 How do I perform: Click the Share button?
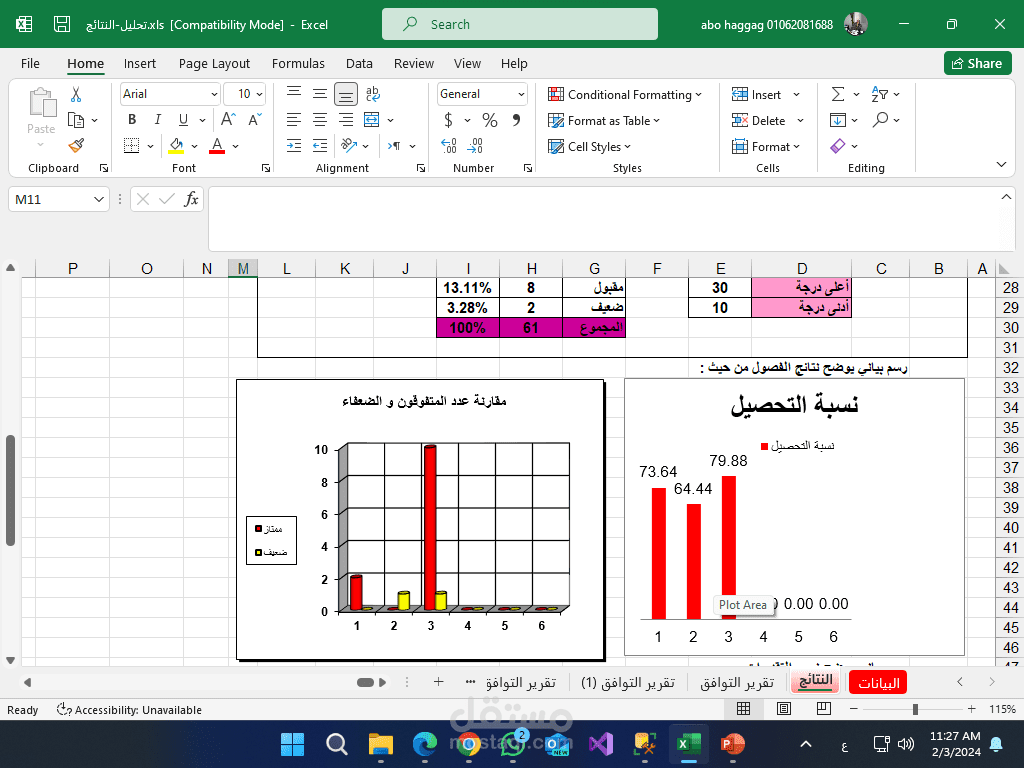[977, 63]
